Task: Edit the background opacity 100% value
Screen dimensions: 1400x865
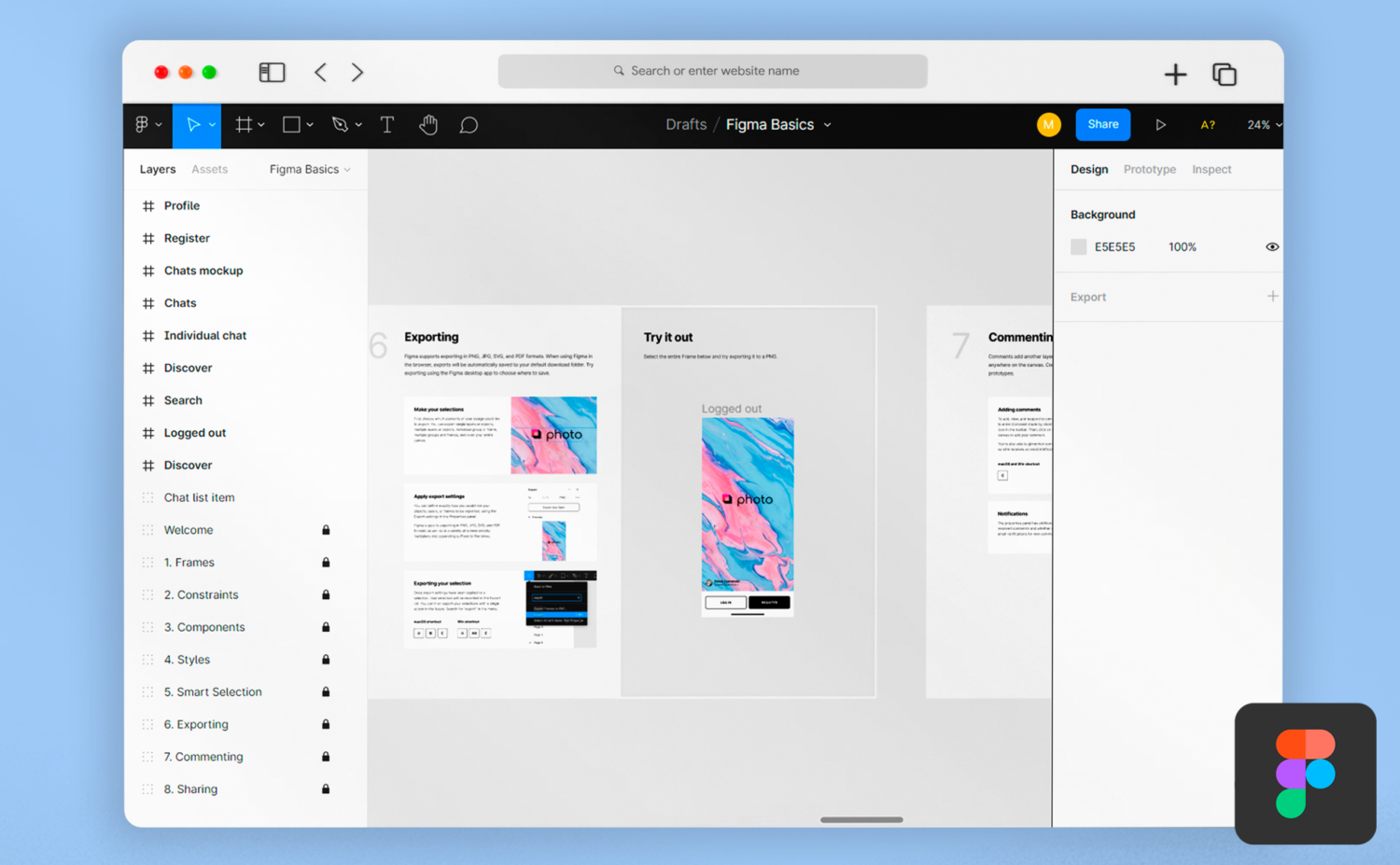Action: coord(1183,246)
